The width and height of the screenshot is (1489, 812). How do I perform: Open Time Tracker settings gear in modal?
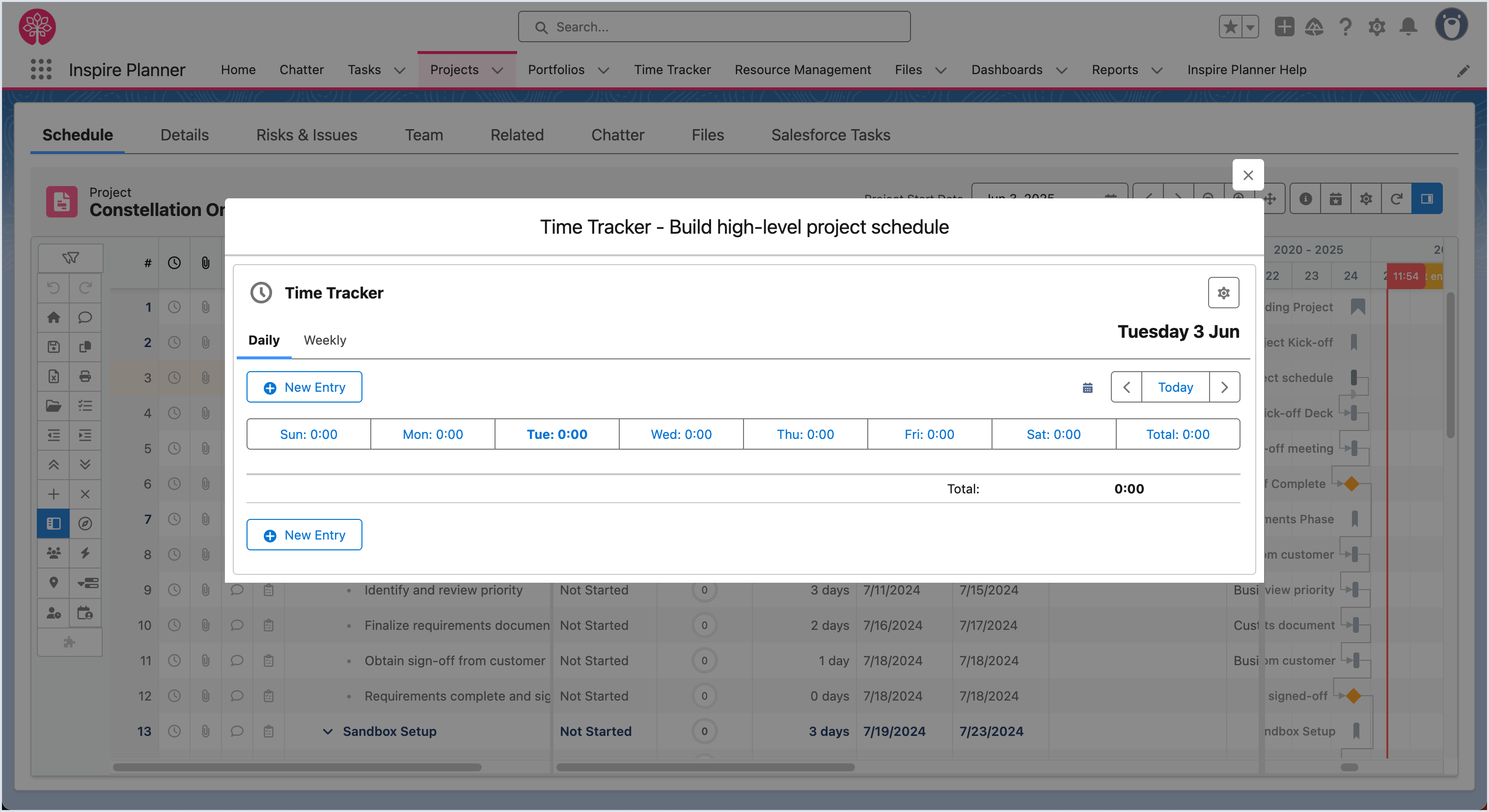tap(1223, 293)
